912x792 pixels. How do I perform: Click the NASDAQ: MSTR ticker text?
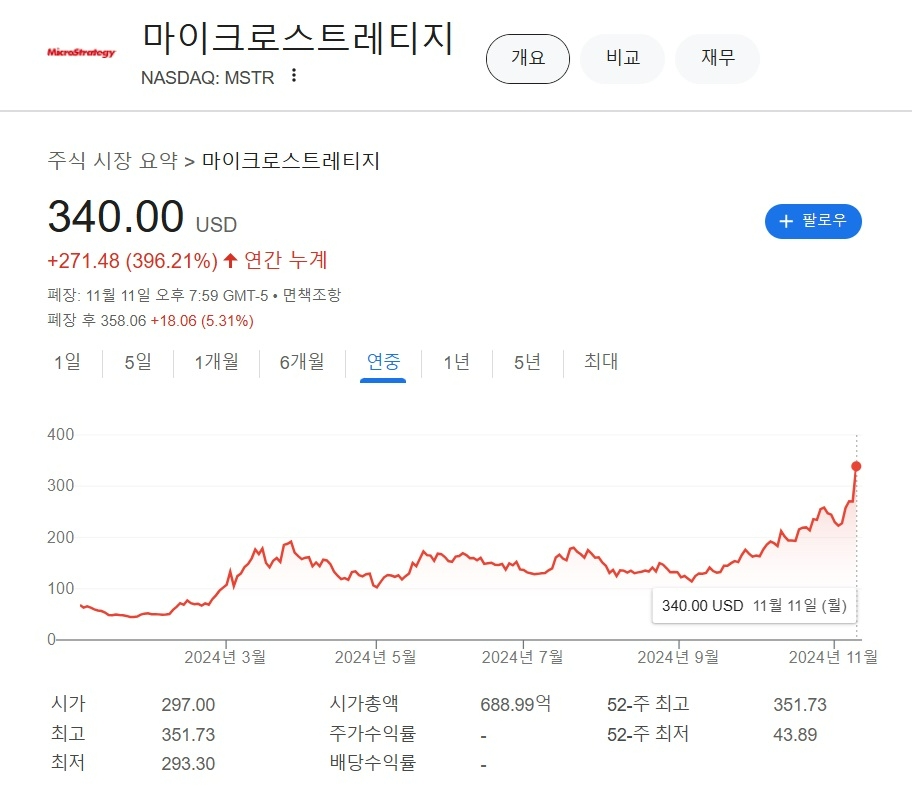pos(208,78)
